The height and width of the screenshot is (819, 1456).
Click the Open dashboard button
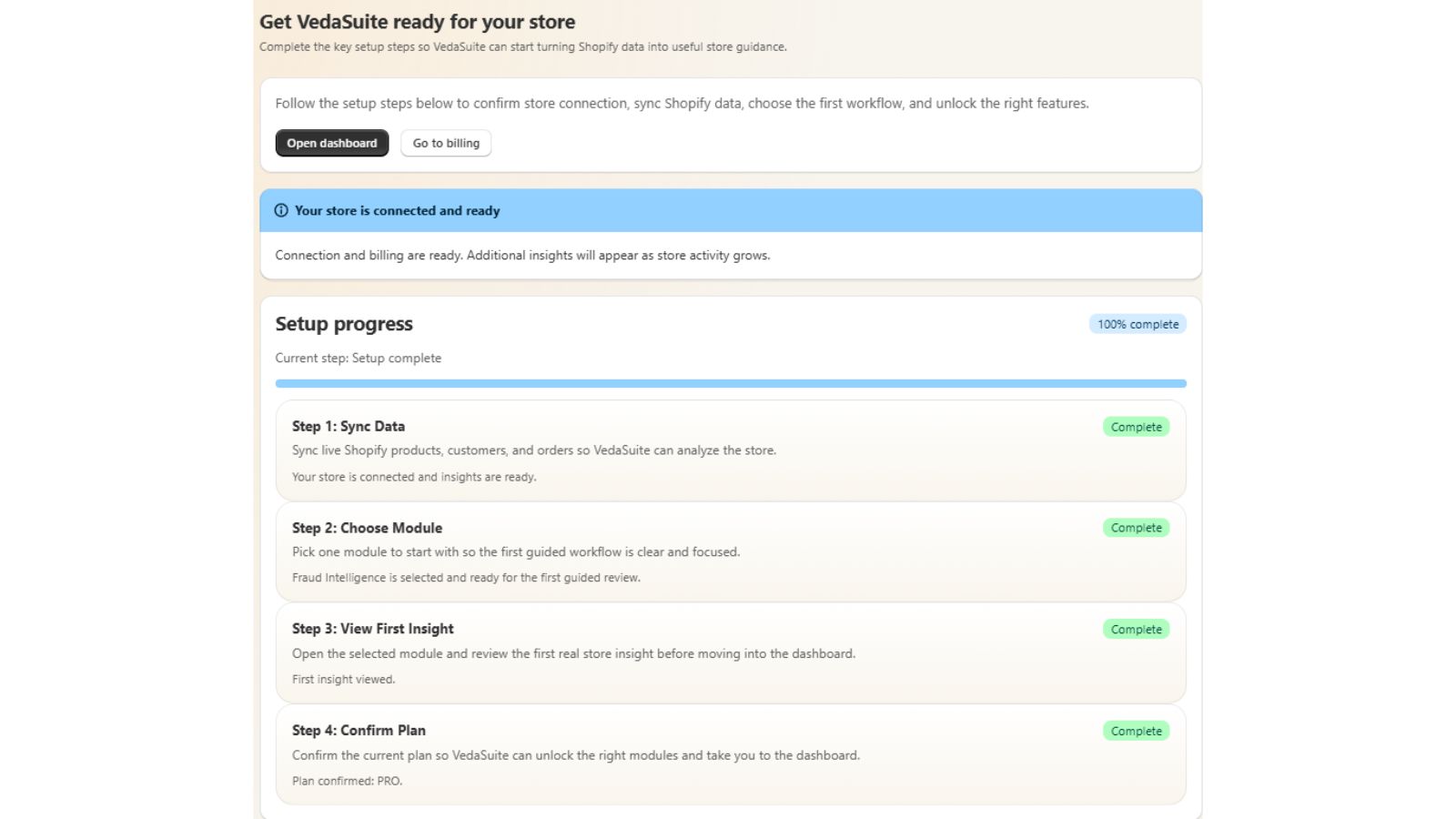point(332,143)
